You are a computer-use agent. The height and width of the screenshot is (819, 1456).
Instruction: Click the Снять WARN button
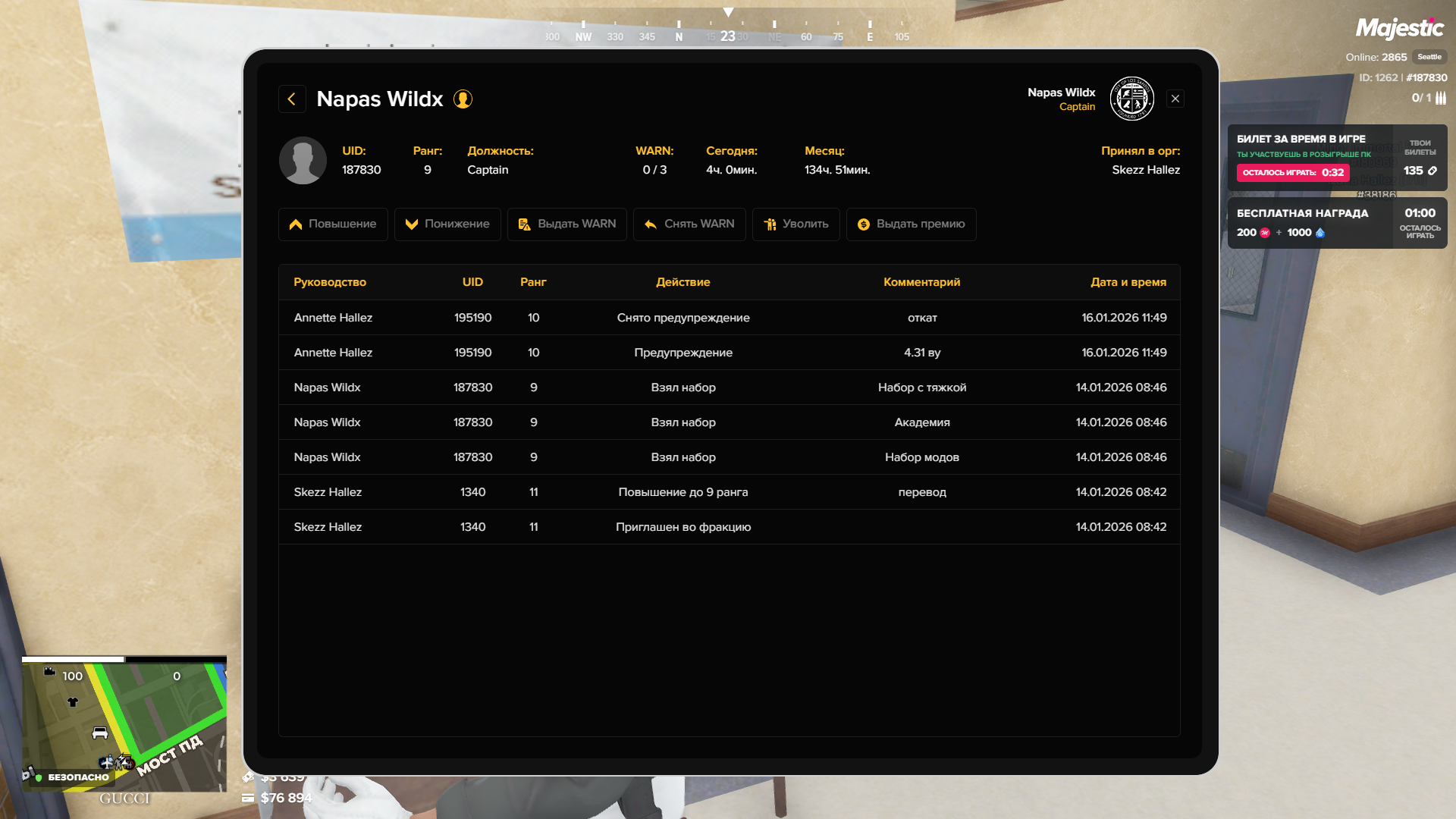tap(689, 224)
